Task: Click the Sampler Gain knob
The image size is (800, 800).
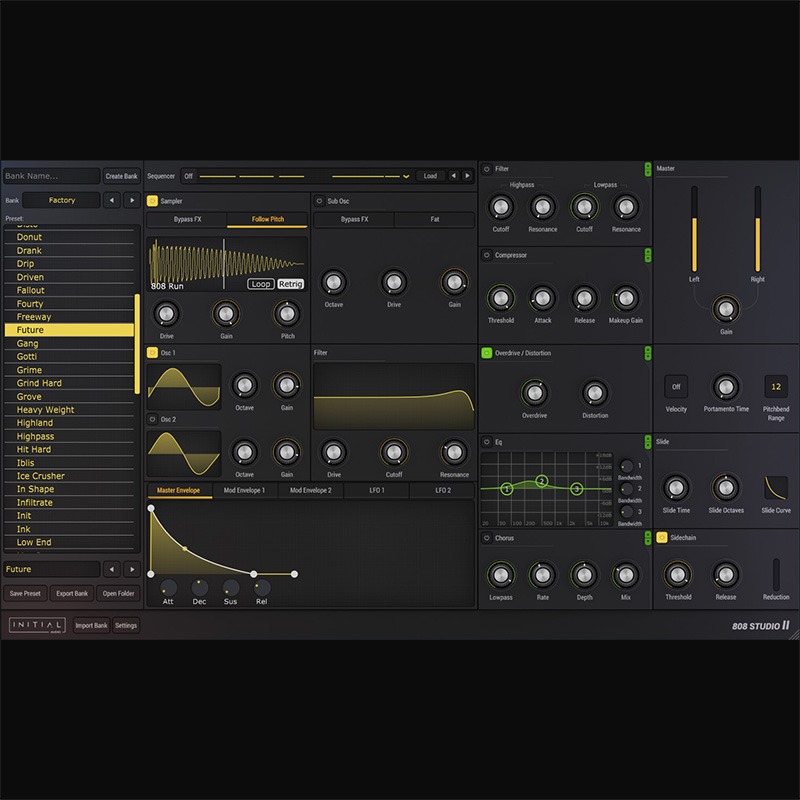Action: (226, 314)
